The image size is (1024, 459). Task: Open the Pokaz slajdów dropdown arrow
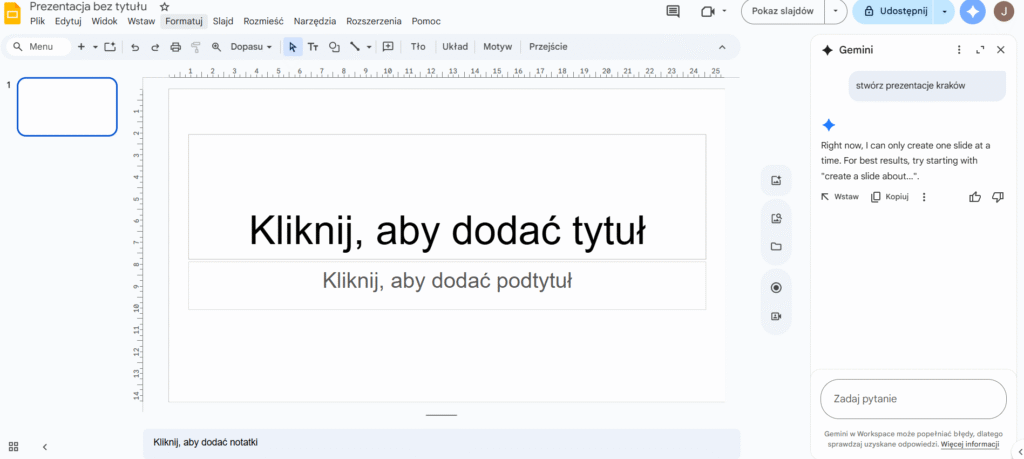tap(835, 12)
